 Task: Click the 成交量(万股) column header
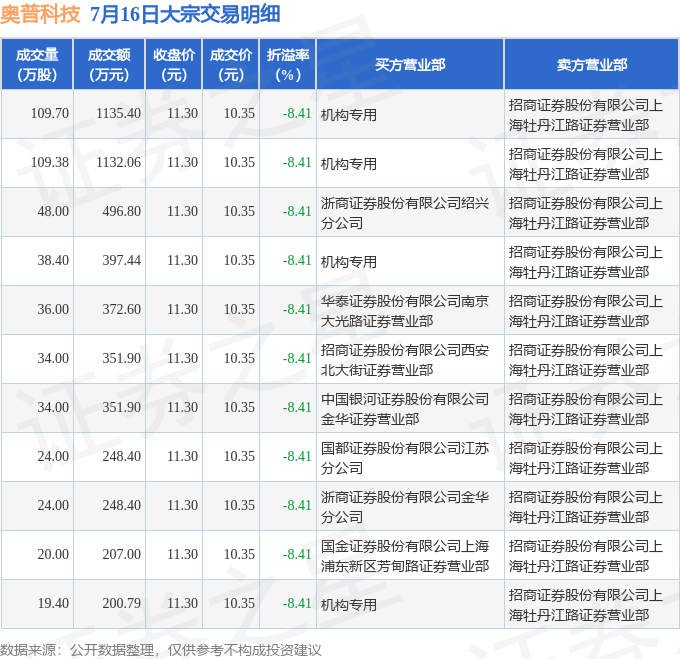click(x=37, y=64)
